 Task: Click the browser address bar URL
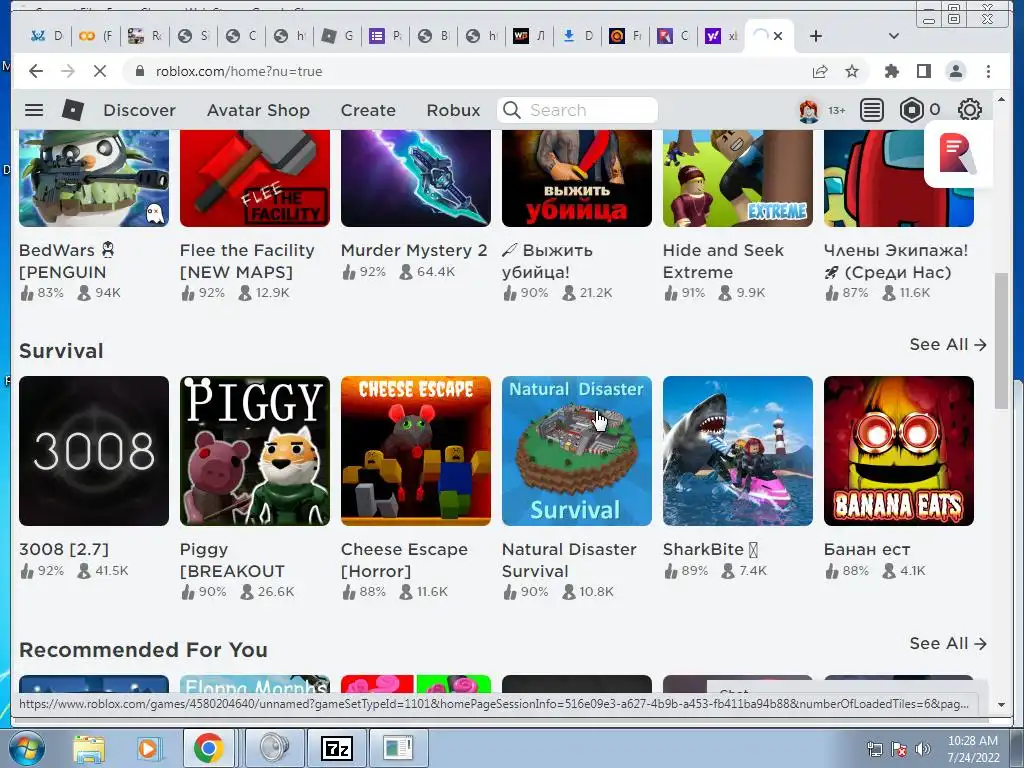click(238, 71)
